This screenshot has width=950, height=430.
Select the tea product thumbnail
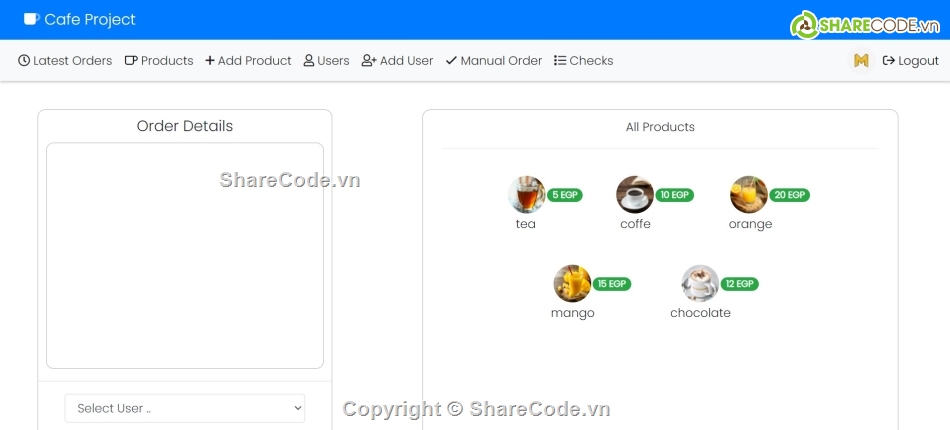coord(526,194)
